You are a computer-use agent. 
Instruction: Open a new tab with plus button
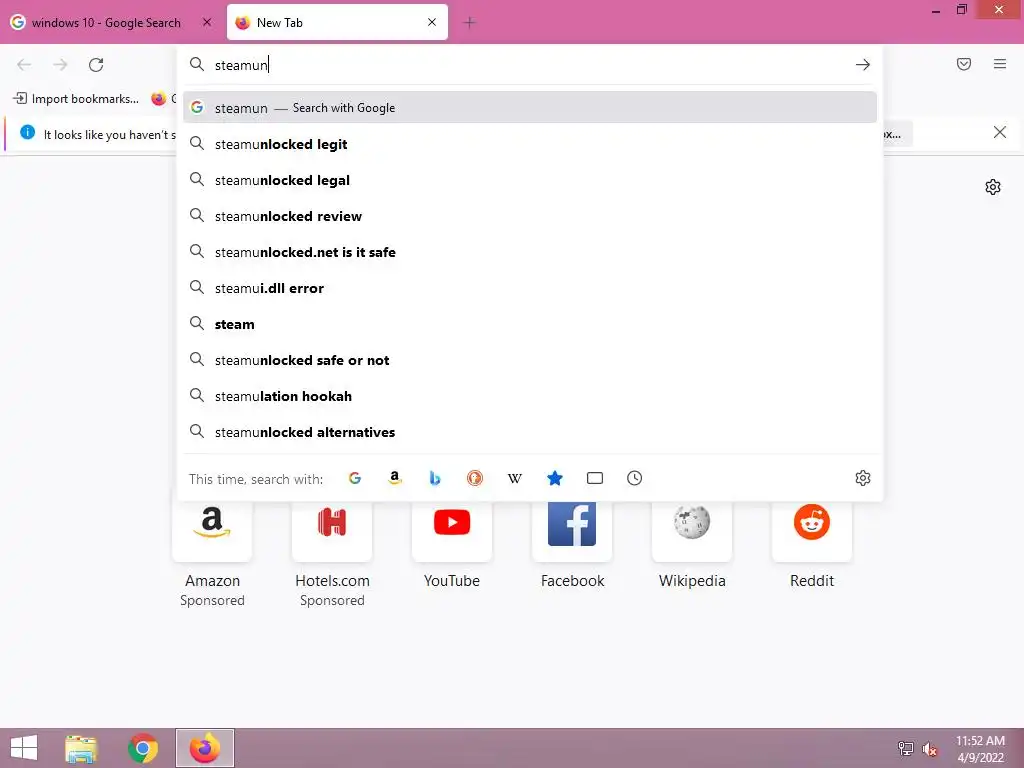[469, 23]
